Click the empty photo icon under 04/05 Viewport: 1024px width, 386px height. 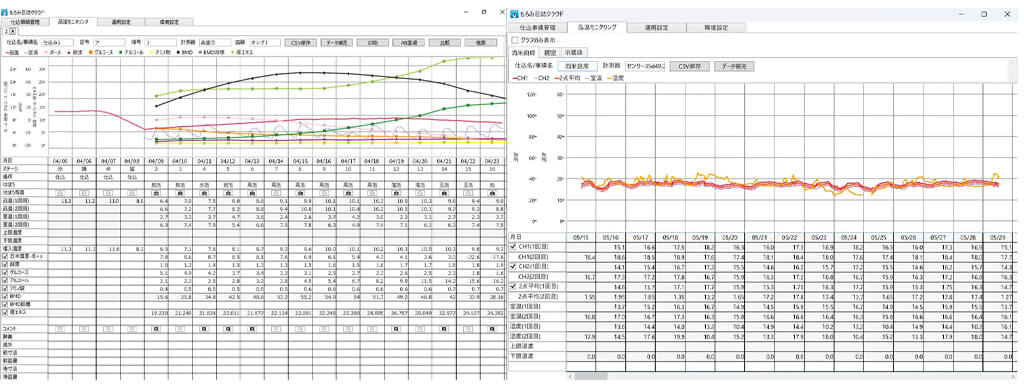[61, 193]
